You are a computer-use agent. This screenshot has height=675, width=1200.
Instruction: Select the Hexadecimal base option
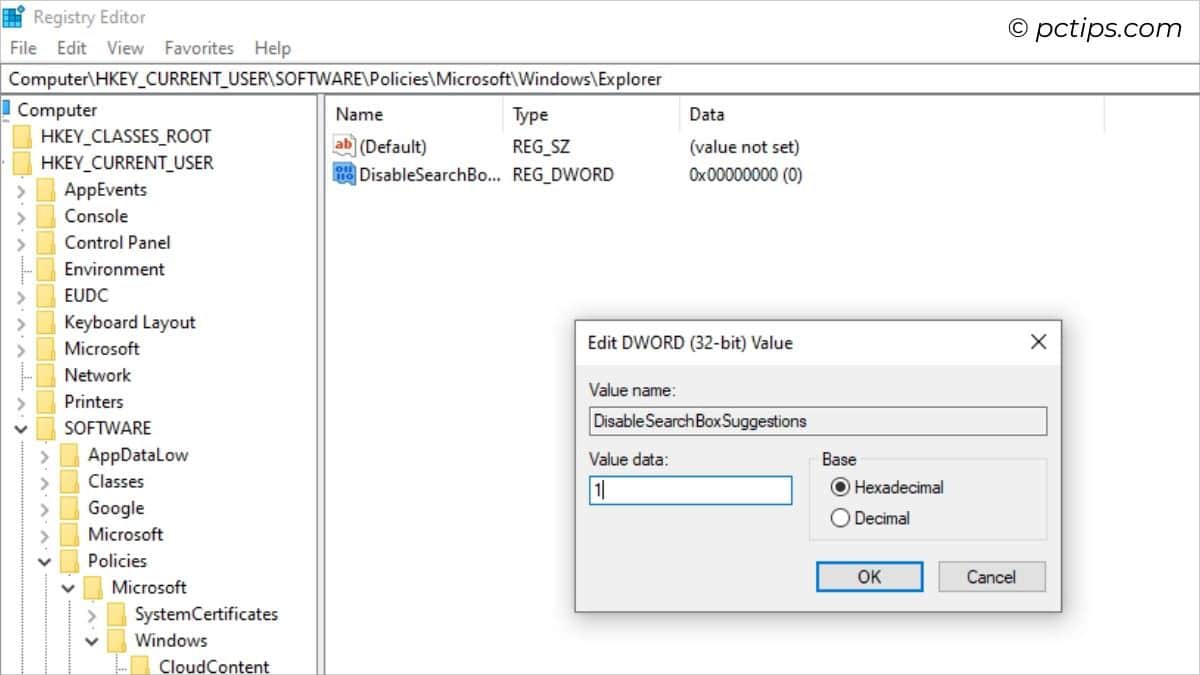tap(838, 488)
